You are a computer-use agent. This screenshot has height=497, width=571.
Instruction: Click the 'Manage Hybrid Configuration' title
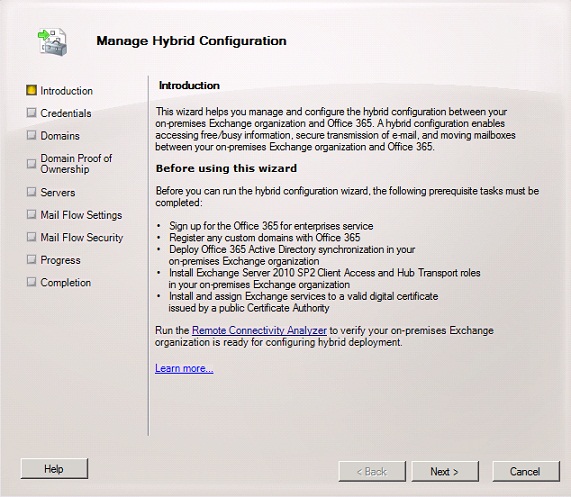[192, 41]
